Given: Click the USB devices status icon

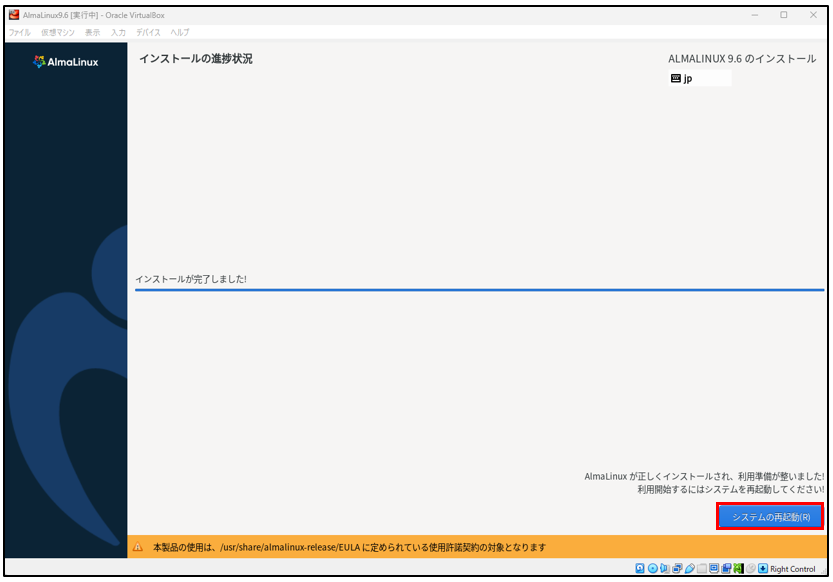Looking at the screenshot, I should [689, 569].
